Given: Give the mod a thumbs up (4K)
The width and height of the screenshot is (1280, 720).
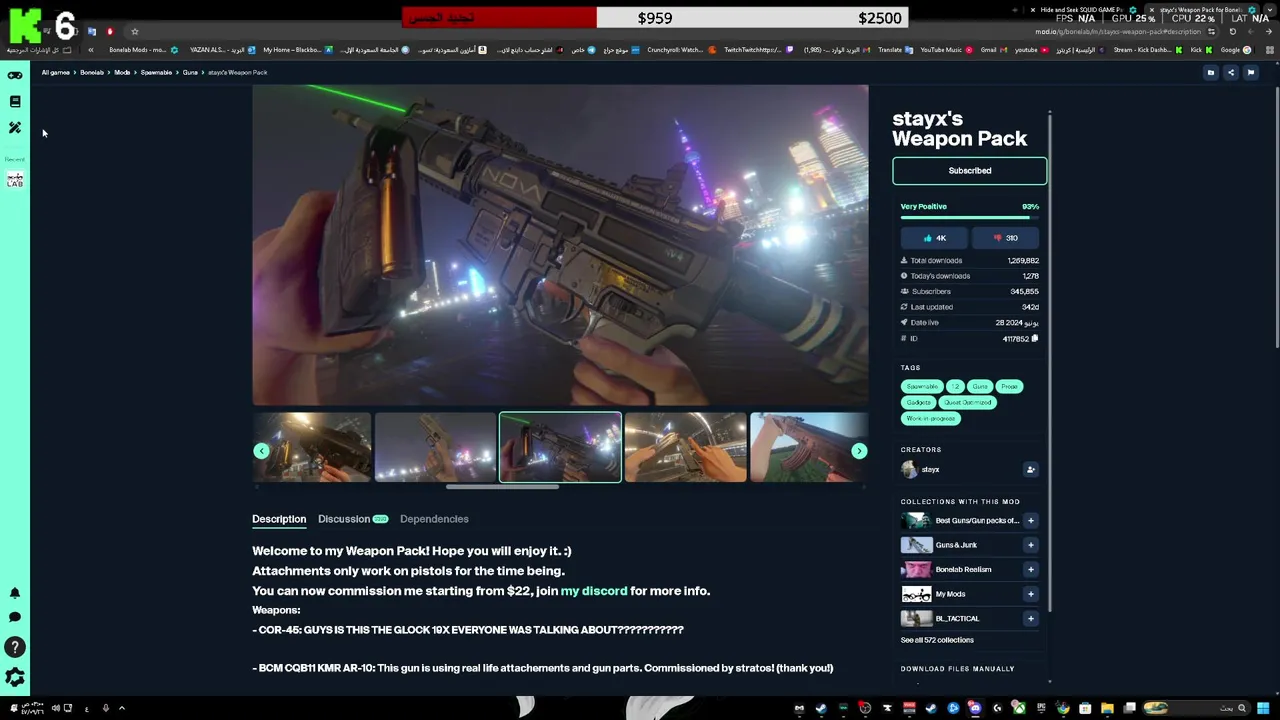Looking at the screenshot, I should 934,238.
